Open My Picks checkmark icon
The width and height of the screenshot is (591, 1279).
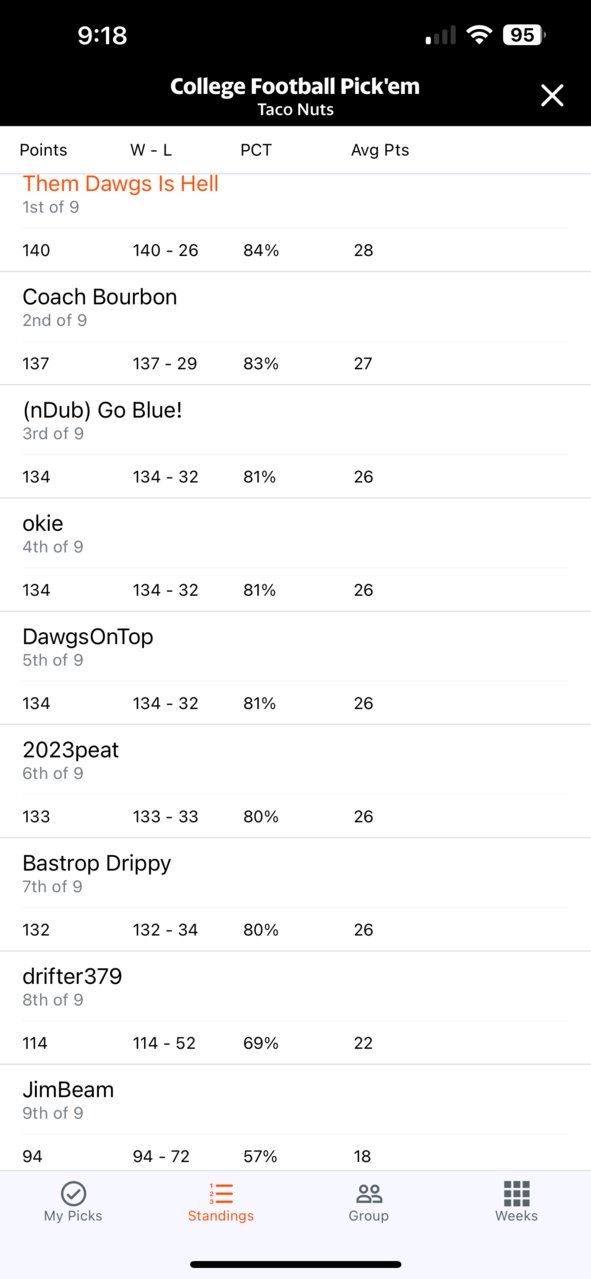tap(73, 1193)
